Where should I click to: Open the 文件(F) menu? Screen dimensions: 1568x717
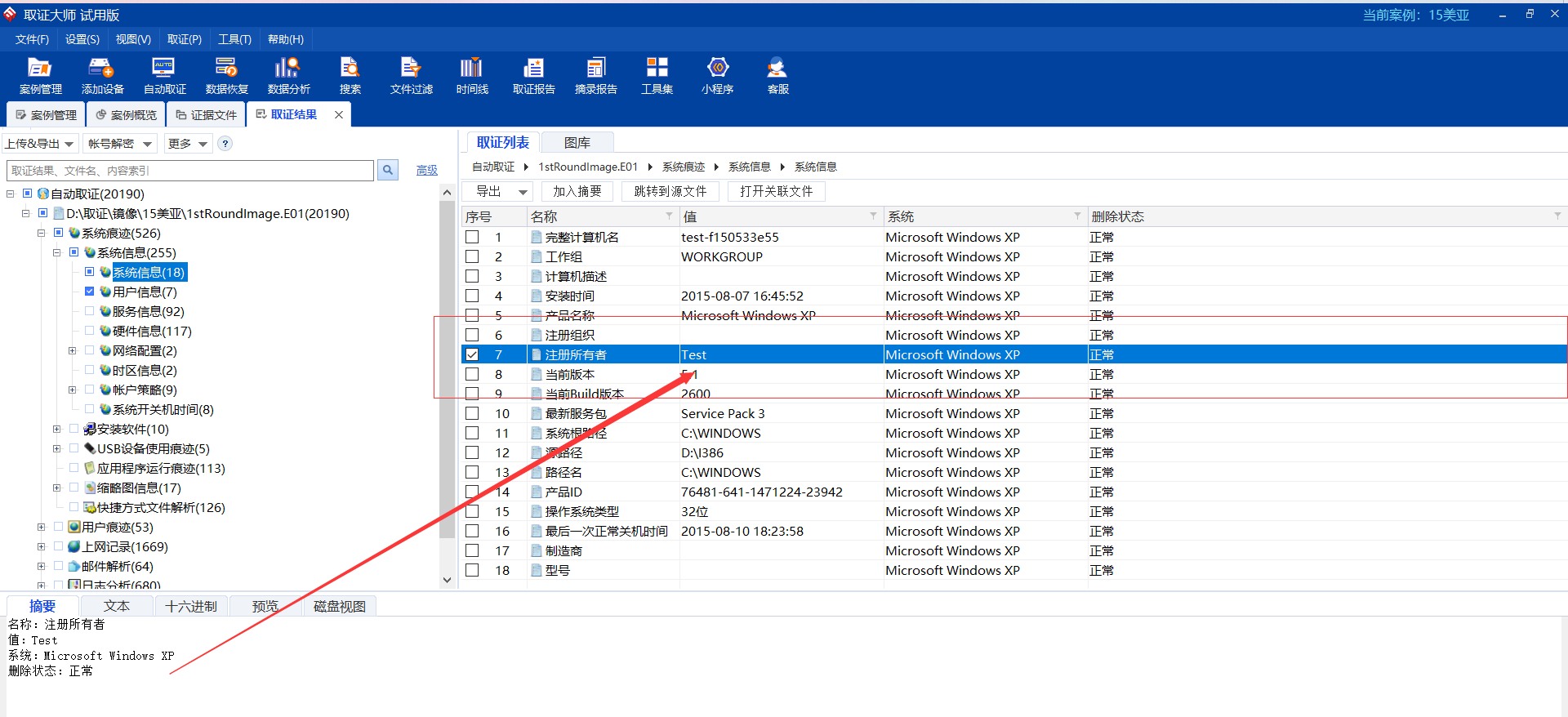pos(32,39)
